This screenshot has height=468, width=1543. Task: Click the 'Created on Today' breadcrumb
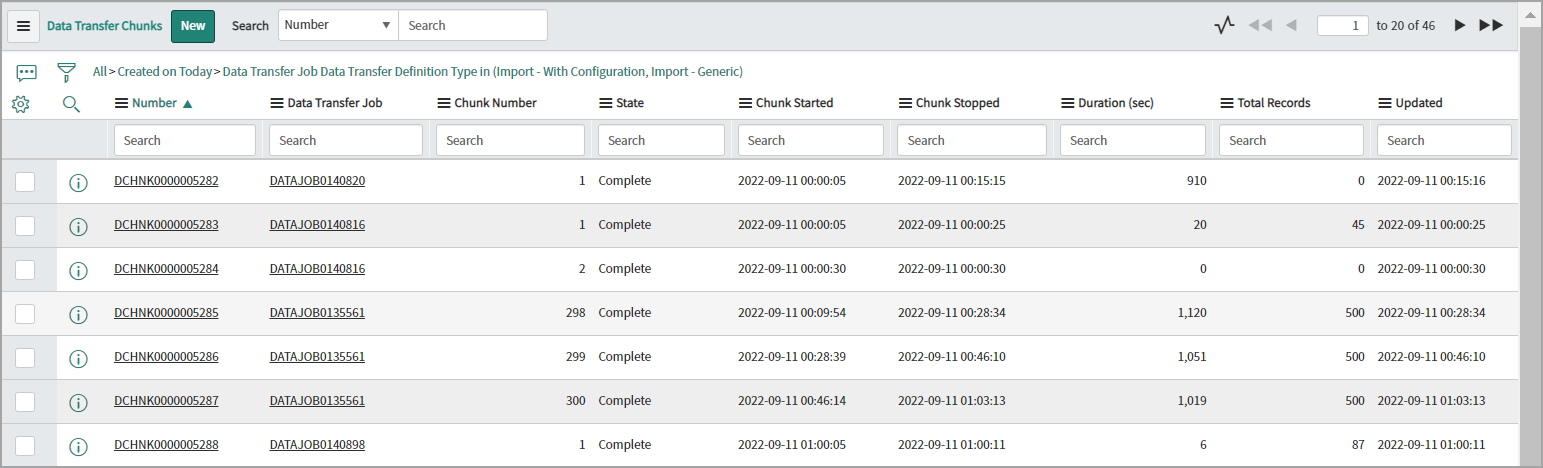[165, 72]
